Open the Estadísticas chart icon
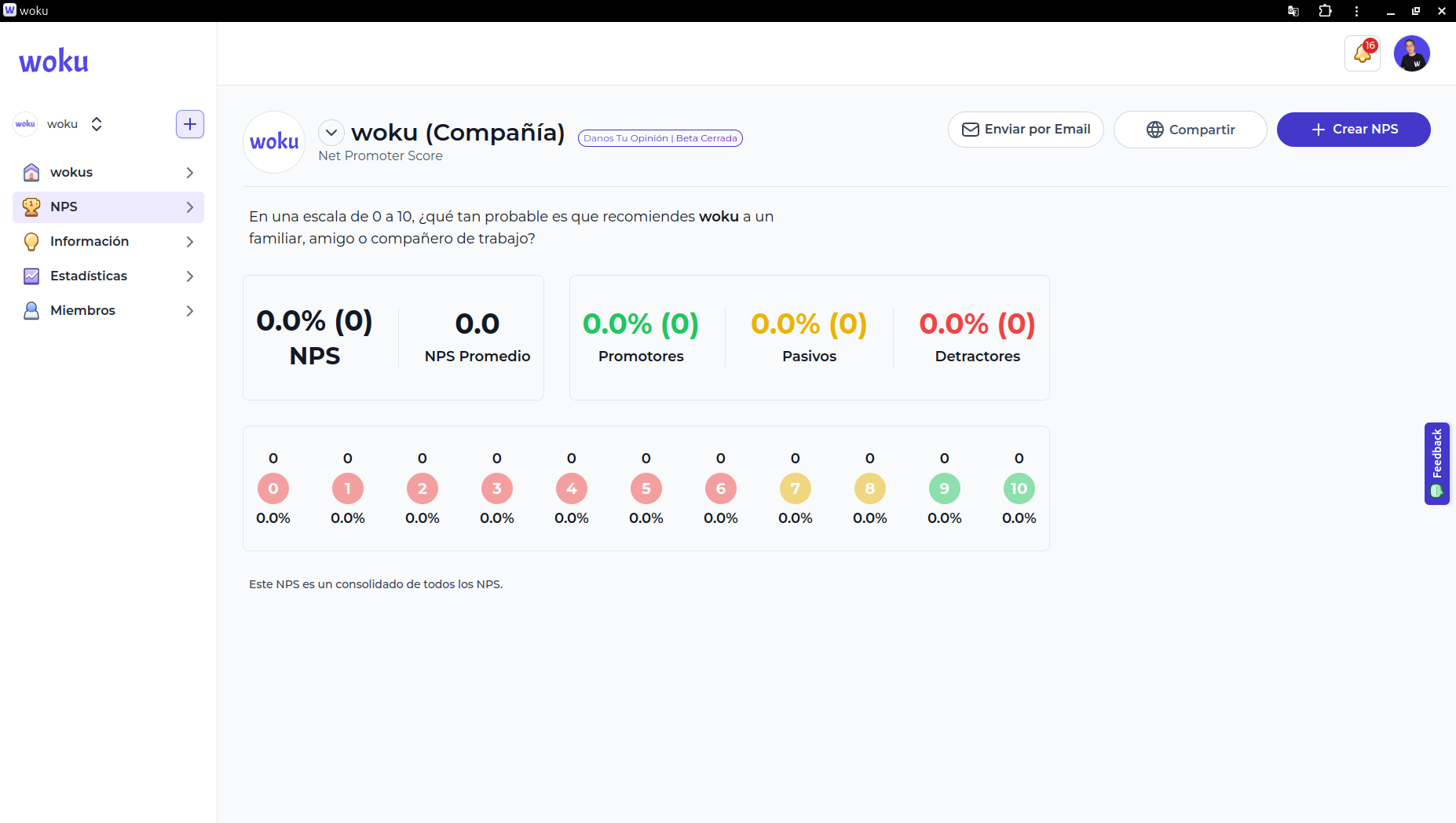Screen dimensions: 1456x823 [x=31, y=276]
